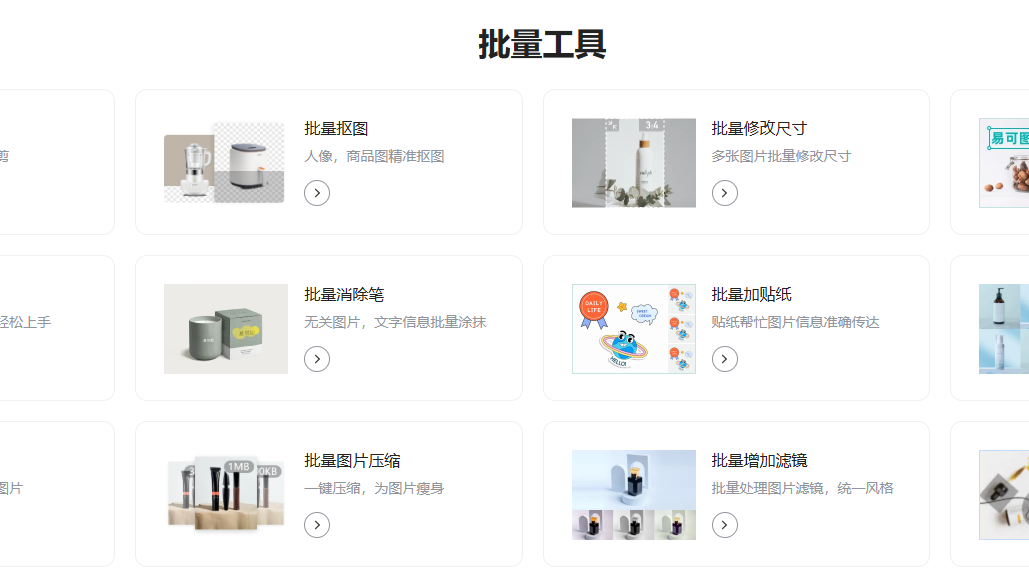This screenshot has width=1029, height=582.
Task: Click the 批量修改尺寸 title link
Action: click(x=759, y=129)
